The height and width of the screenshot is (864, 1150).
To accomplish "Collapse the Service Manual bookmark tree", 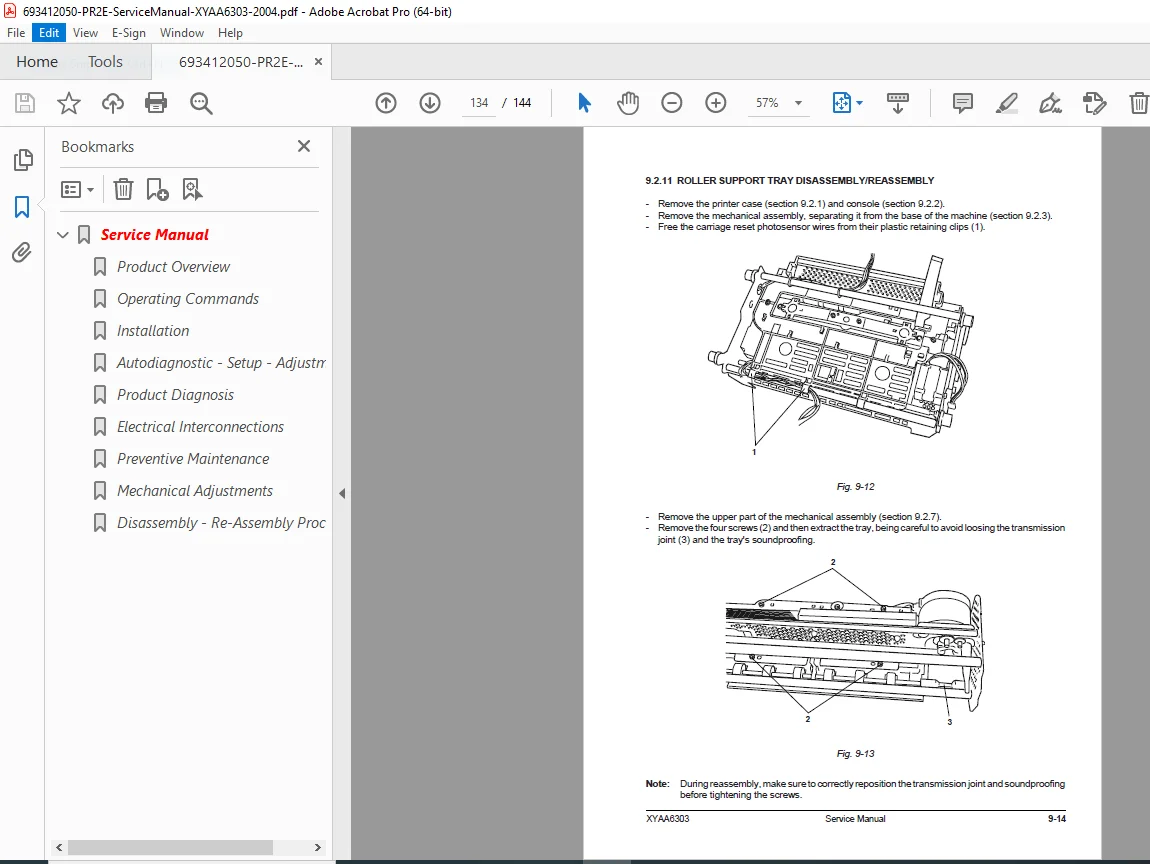I will (x=63, y=235).
